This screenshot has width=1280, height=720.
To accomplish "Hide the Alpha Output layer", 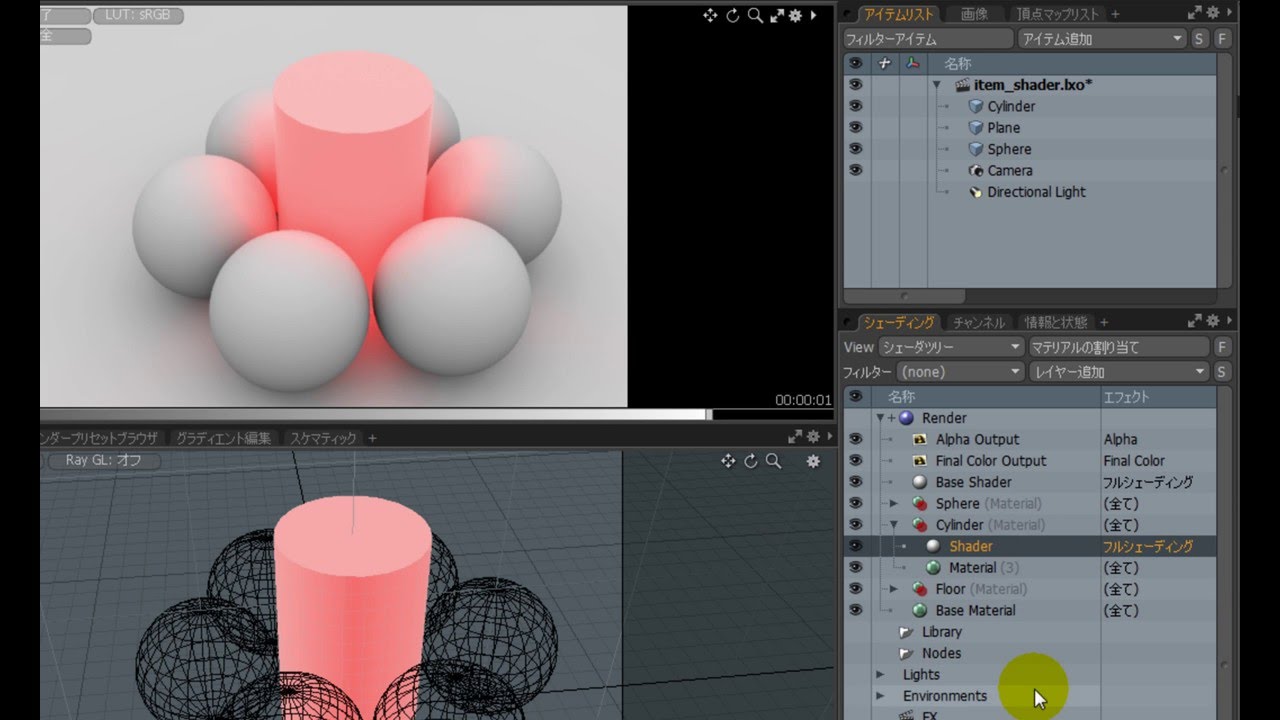I will (856, 439).
